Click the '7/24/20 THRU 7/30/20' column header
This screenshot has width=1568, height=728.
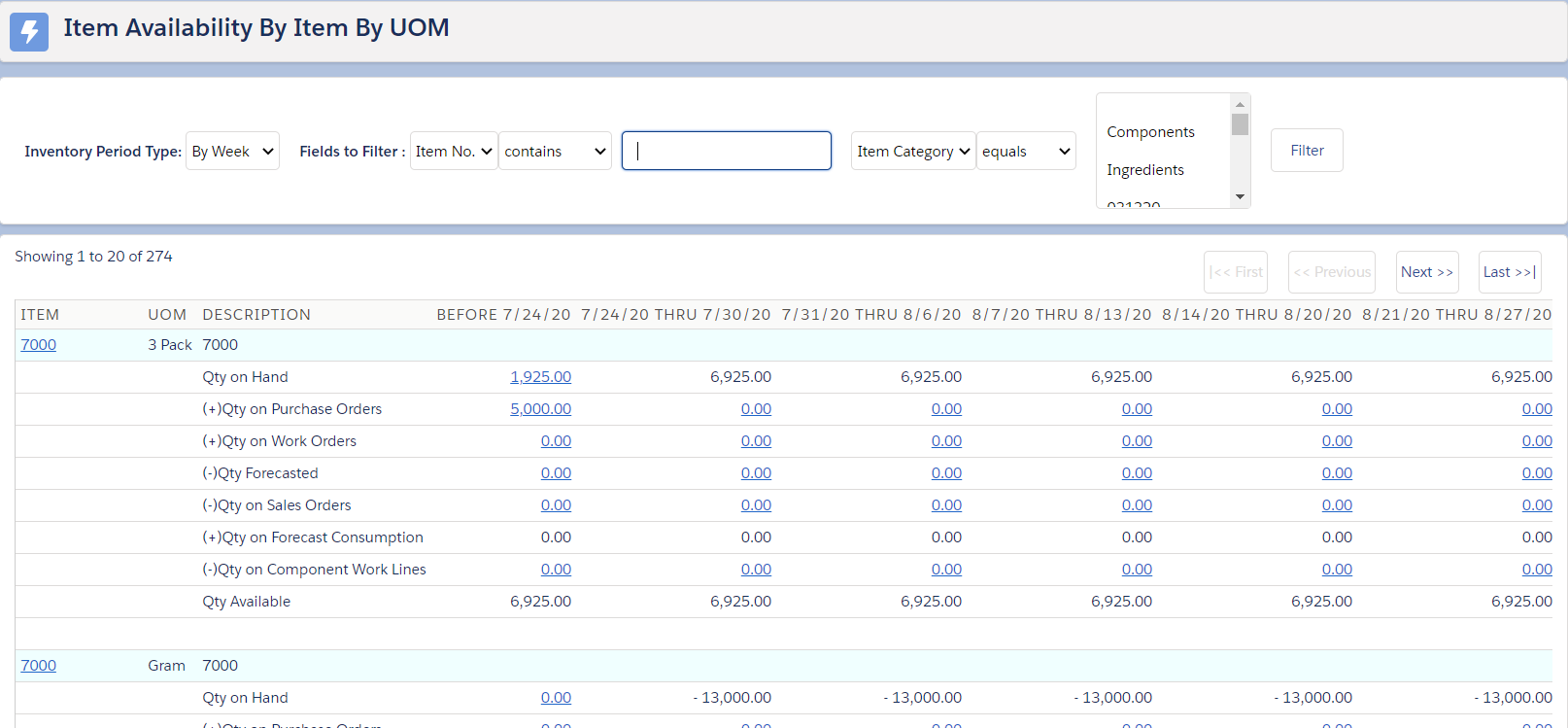676,315
